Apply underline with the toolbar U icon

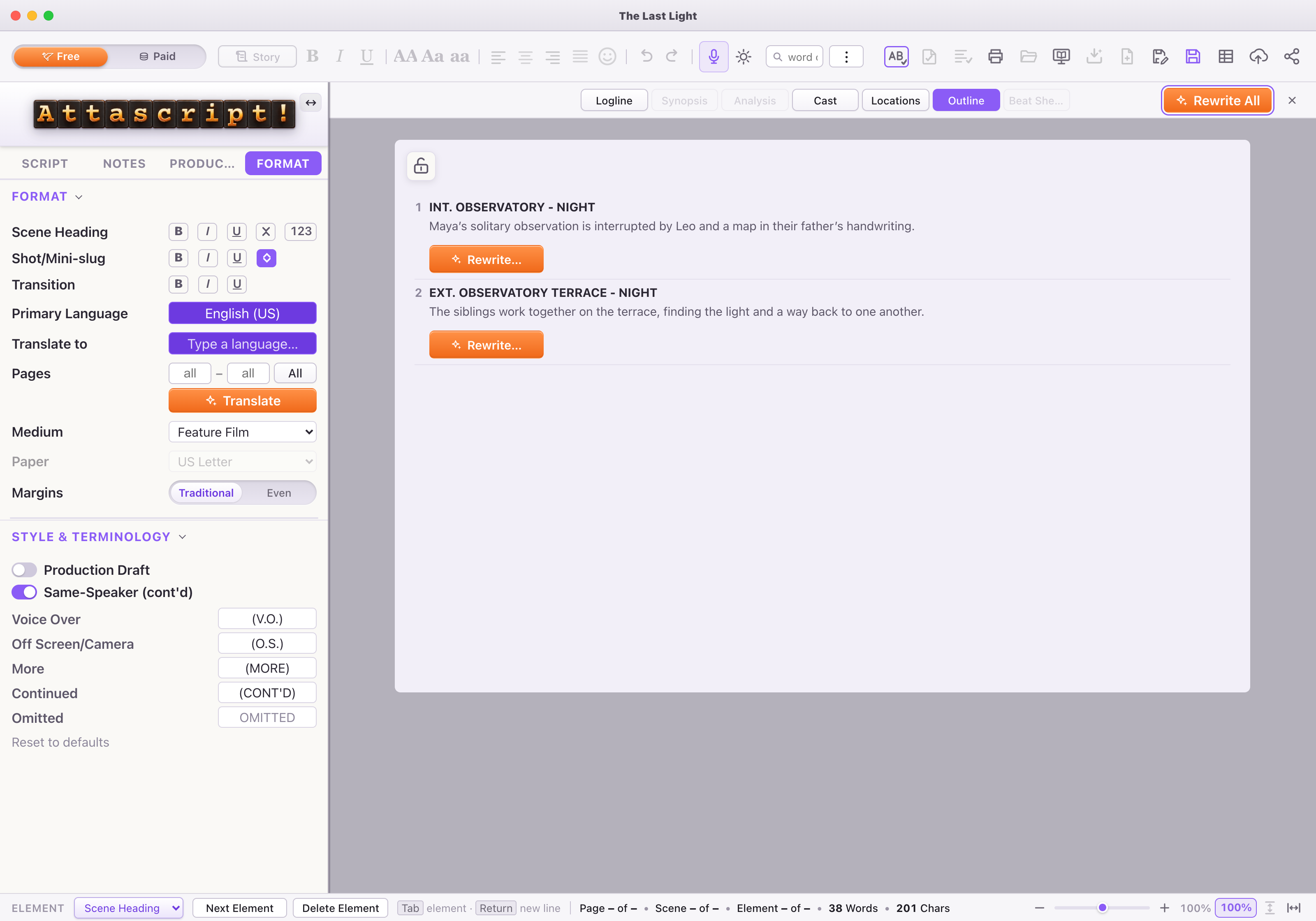point(366,56)
